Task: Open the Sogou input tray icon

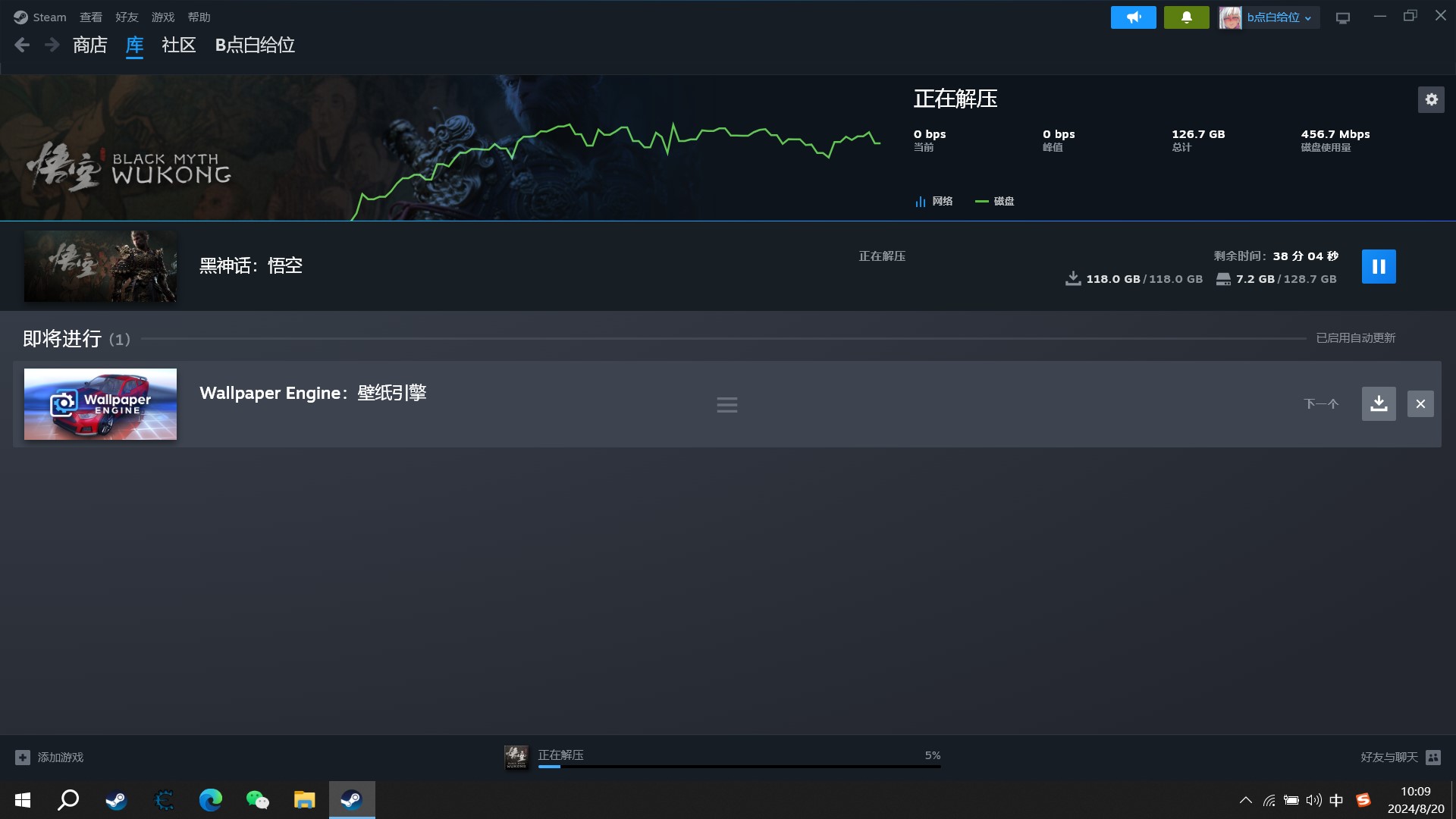Action: click(1363, 800)
